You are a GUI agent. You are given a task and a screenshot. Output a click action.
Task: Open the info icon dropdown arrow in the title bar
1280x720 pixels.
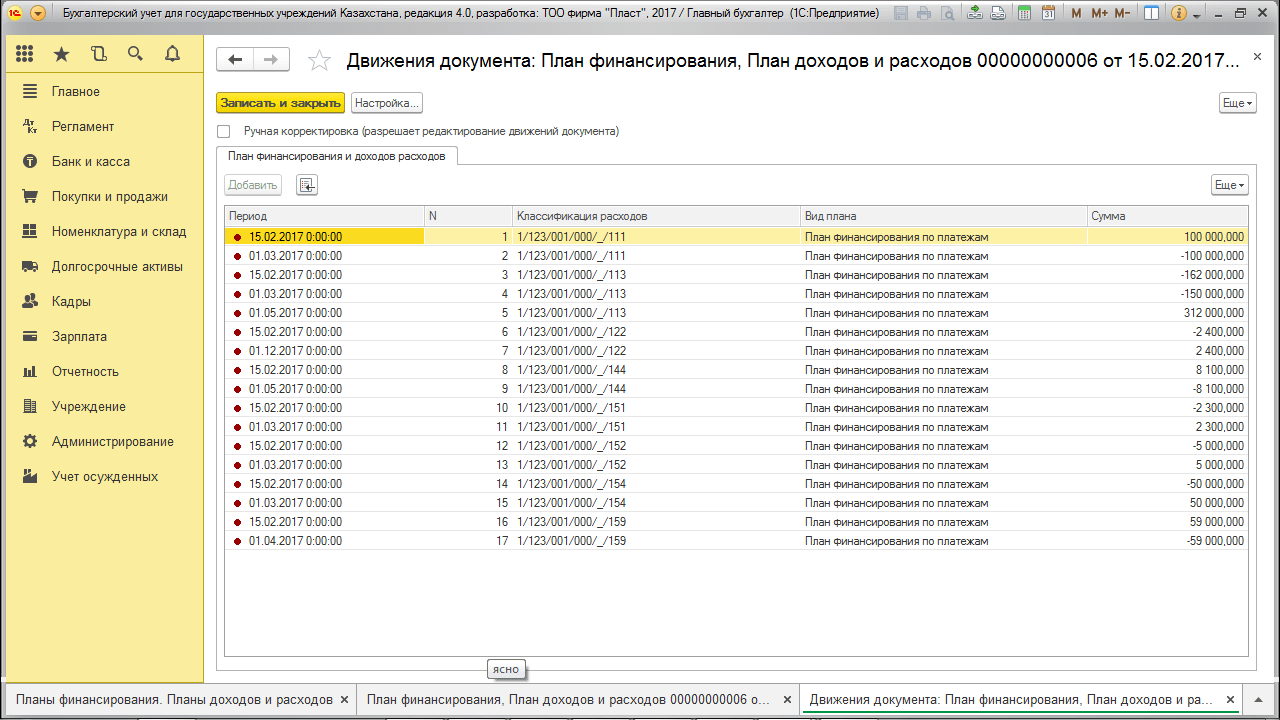[x=1198, y=14]
